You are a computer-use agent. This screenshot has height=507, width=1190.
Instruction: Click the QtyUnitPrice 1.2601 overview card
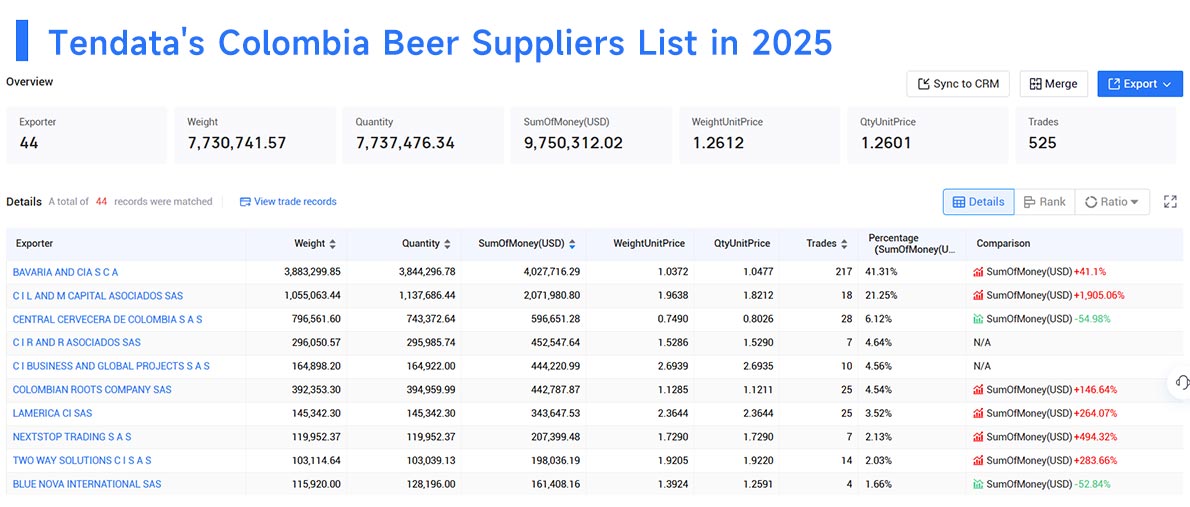[x=927, y=135]
